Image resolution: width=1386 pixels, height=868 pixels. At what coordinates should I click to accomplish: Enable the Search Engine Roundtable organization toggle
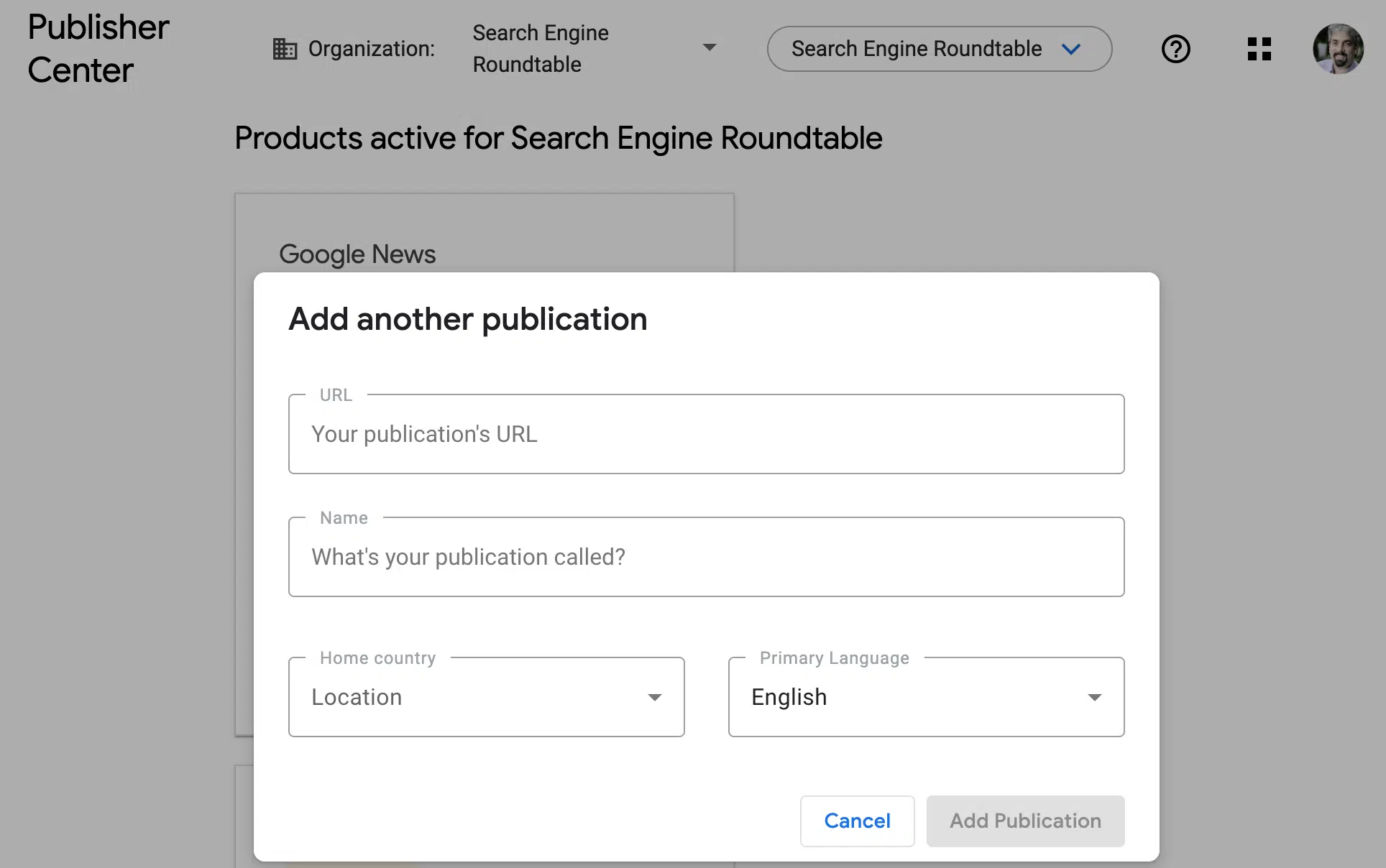[x=939, y=48]
